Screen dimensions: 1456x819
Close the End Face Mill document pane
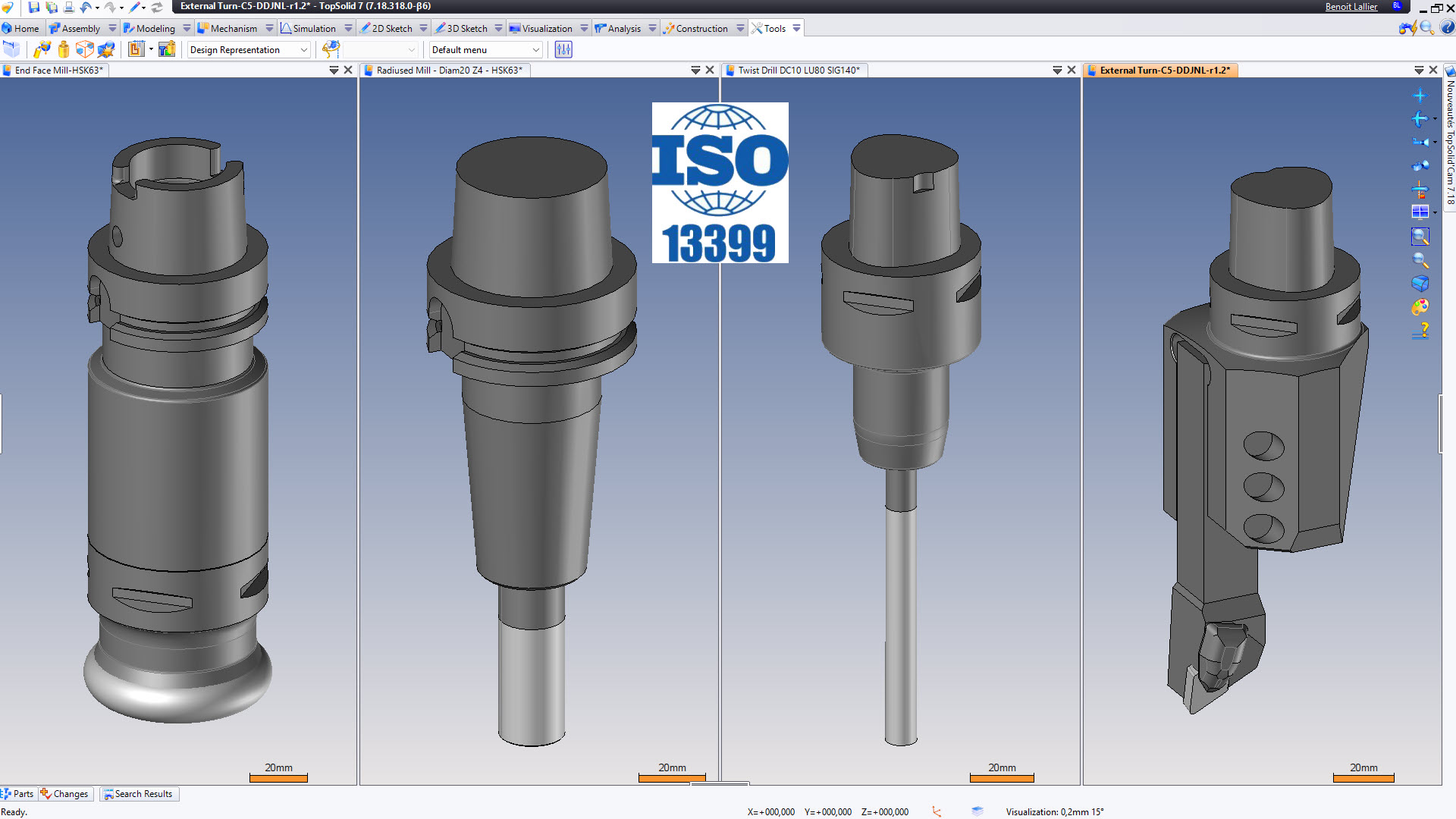pyautogui.click(x=348, y=70)
